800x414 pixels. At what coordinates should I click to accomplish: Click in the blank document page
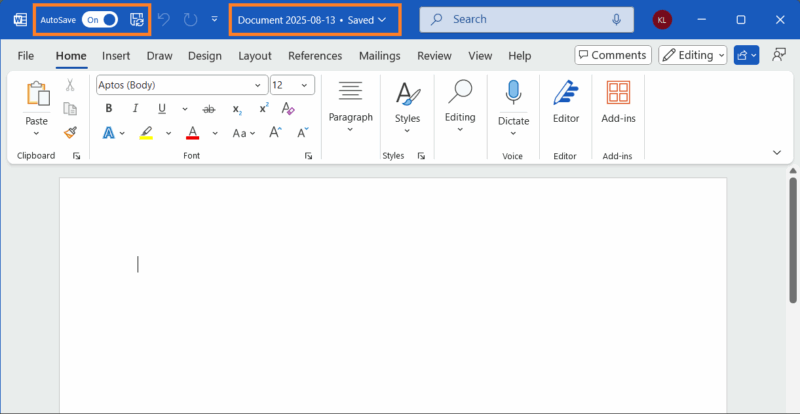tap(393, 295)
